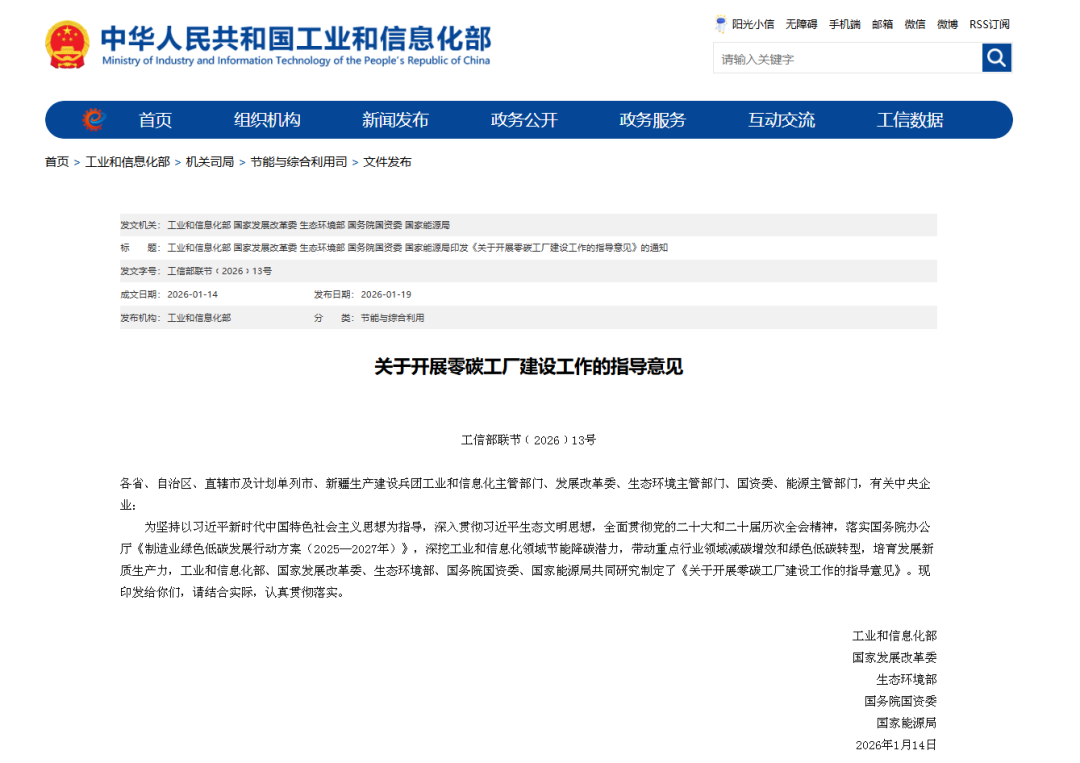Open the 微博 Weibo channel

pyautogui.click(x=946, y=24)
